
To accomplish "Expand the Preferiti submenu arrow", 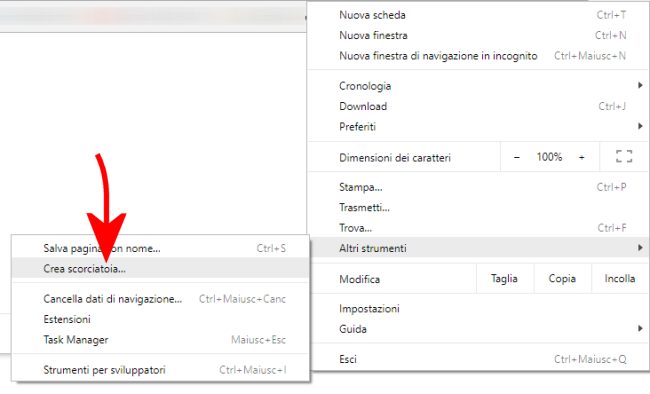I will point(640,126).
